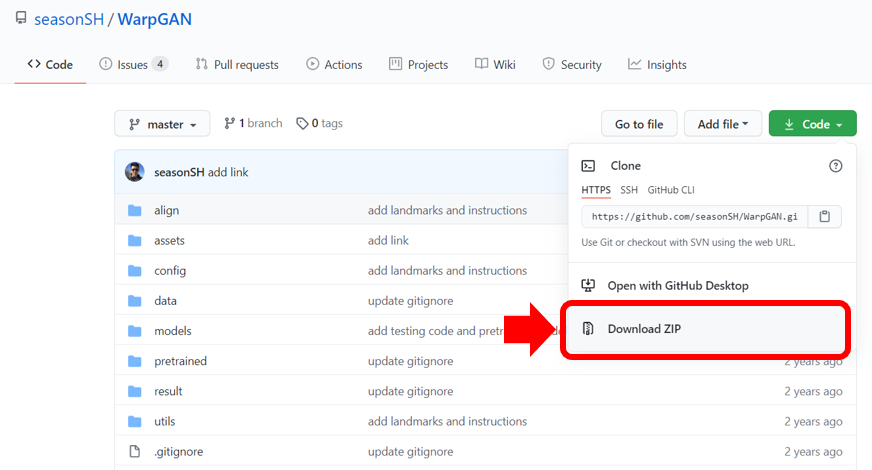Open the result folder
This screenshot has width=872, height=470.
(x=168, y=392)
